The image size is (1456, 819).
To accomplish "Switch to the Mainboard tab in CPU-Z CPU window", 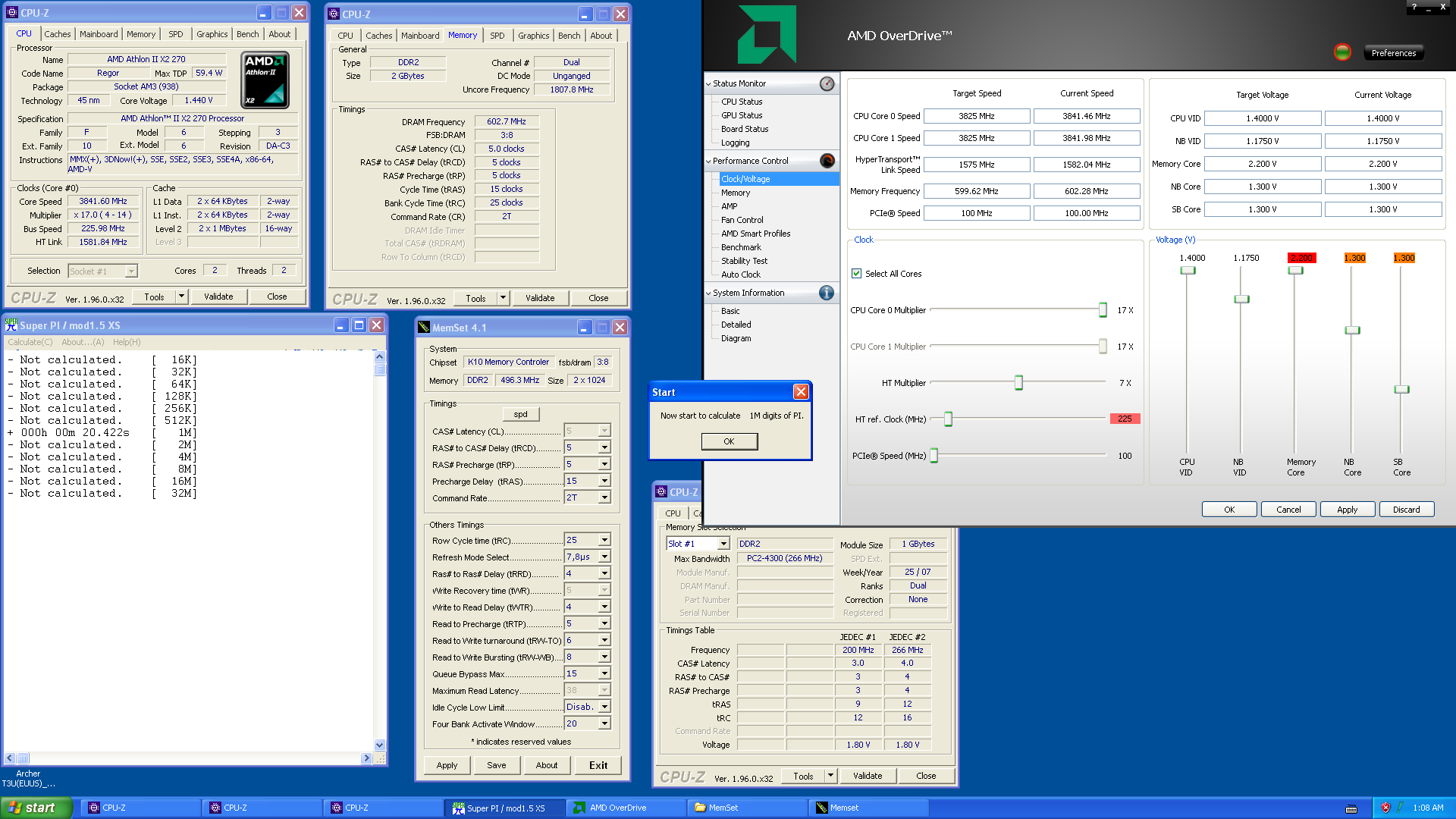I will [x=99, y=34].
